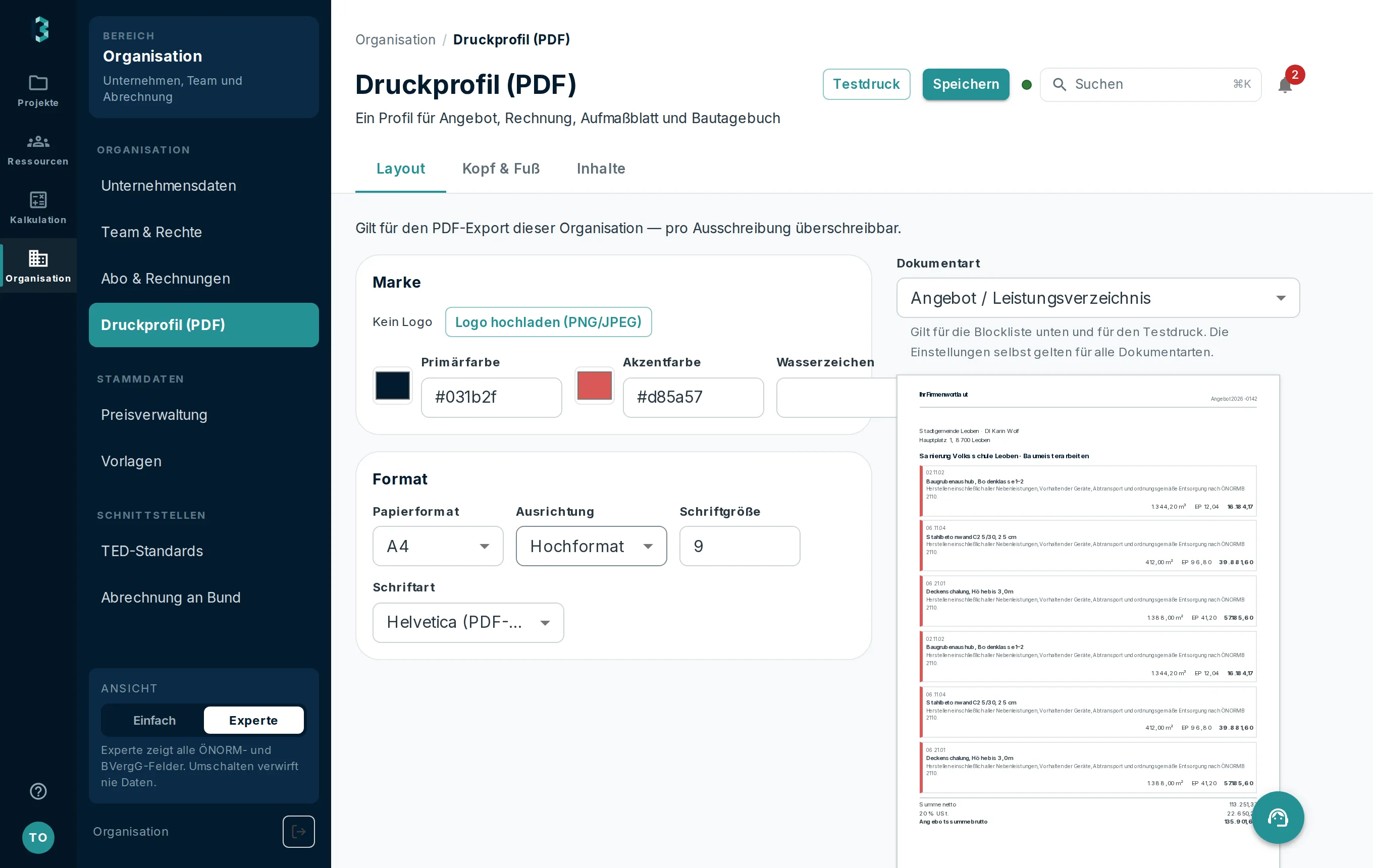This screenshot has height=868, width=1373.
Task: Click the Speichern button
Action: pyautogui.click(x=966, y=84)
